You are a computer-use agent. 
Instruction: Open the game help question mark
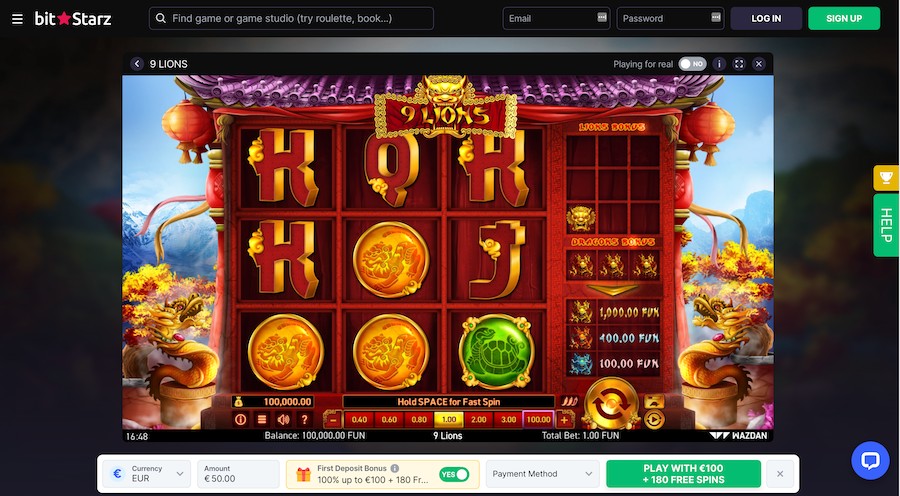(305, 420)
